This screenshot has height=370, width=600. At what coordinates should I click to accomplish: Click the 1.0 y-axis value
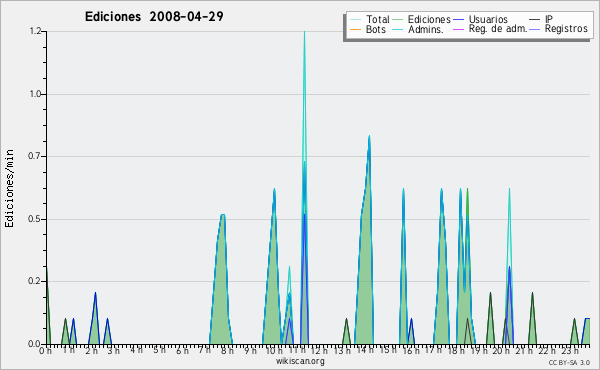coord(35,94)
